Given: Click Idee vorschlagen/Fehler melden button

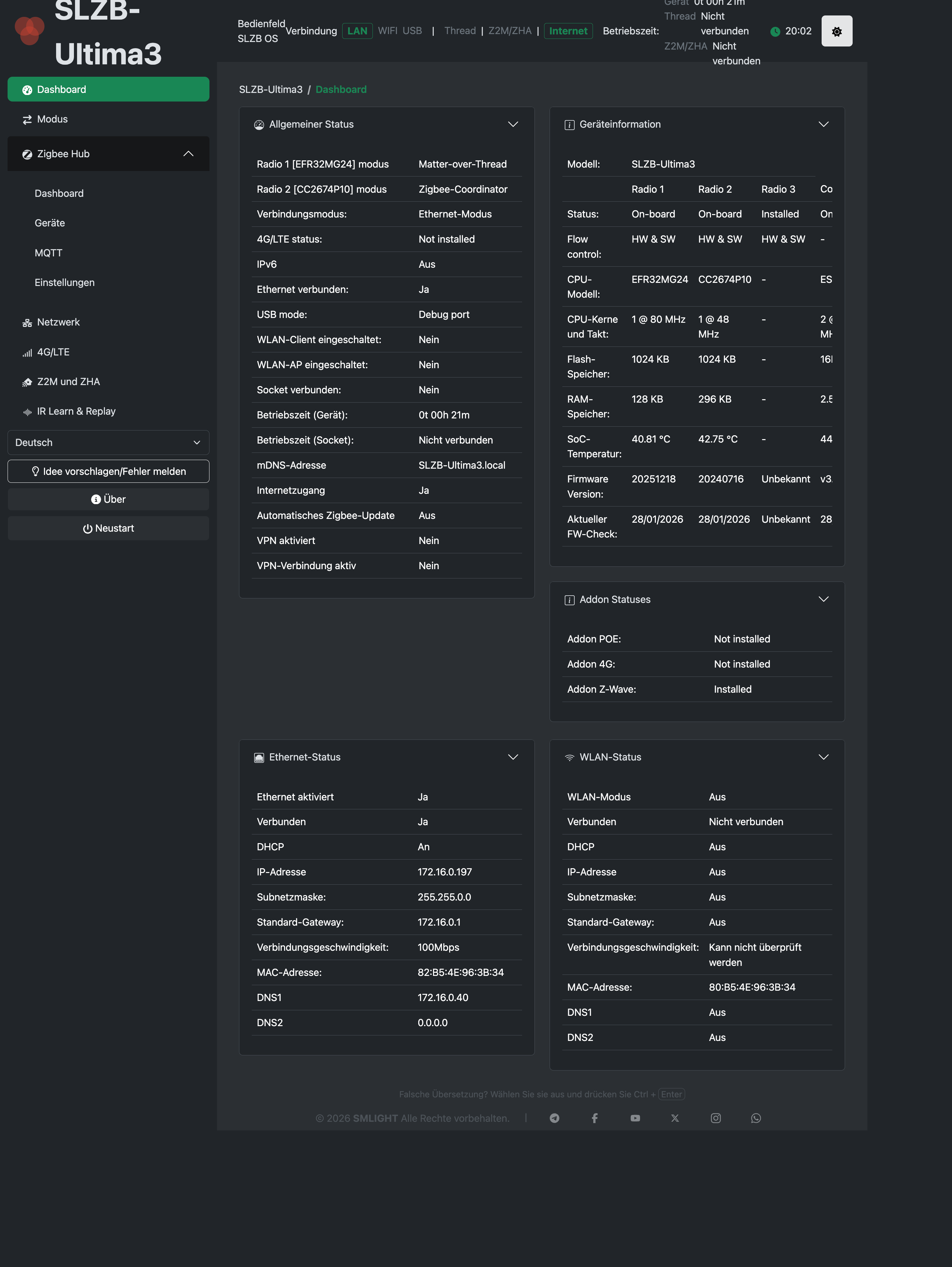Looking at the screenshot, I should (x=108, y=471).
